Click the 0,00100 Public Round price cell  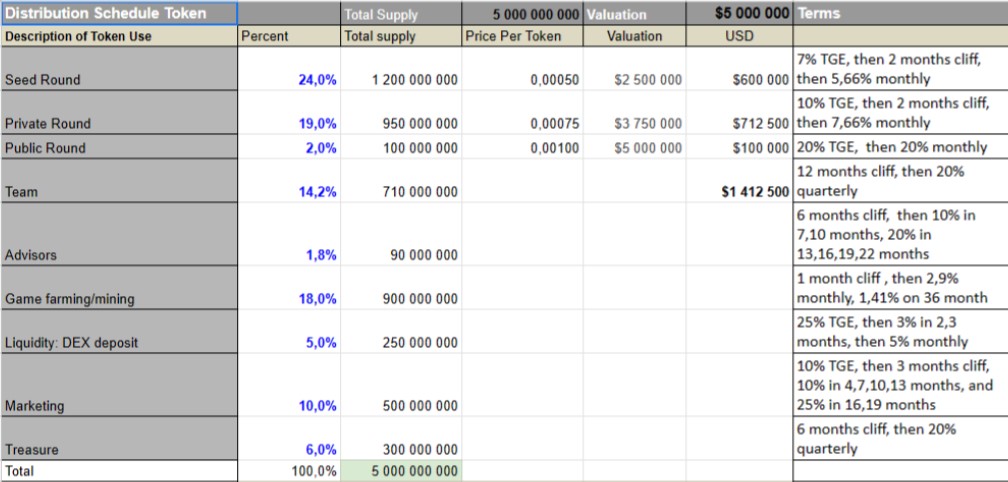point(555,148)
